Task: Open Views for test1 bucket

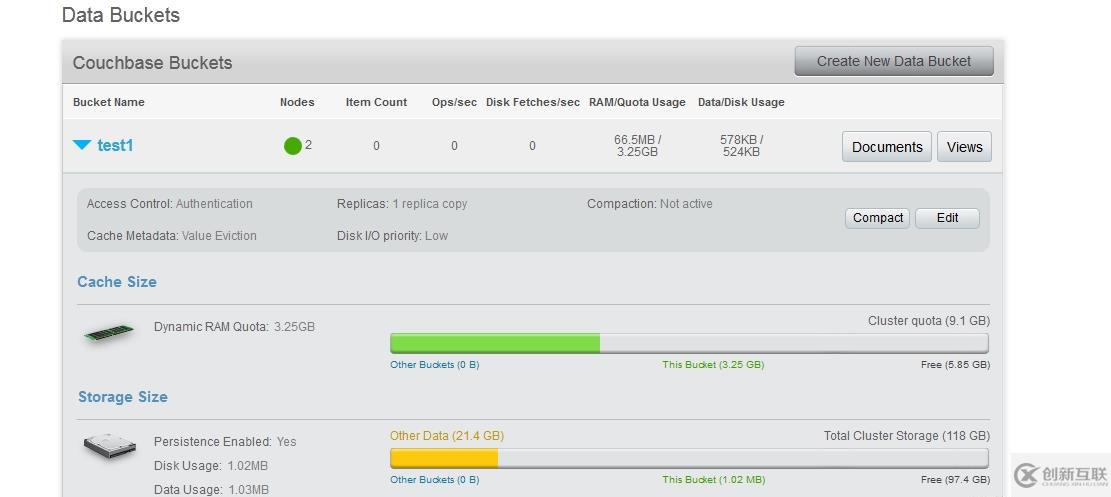Action: (x=964, y=147)
